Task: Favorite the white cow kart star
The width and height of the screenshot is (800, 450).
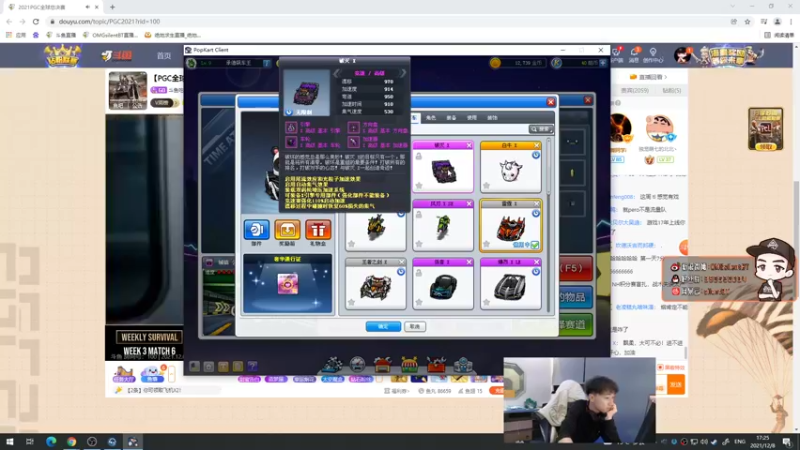Action: click(x=486, y=186)
